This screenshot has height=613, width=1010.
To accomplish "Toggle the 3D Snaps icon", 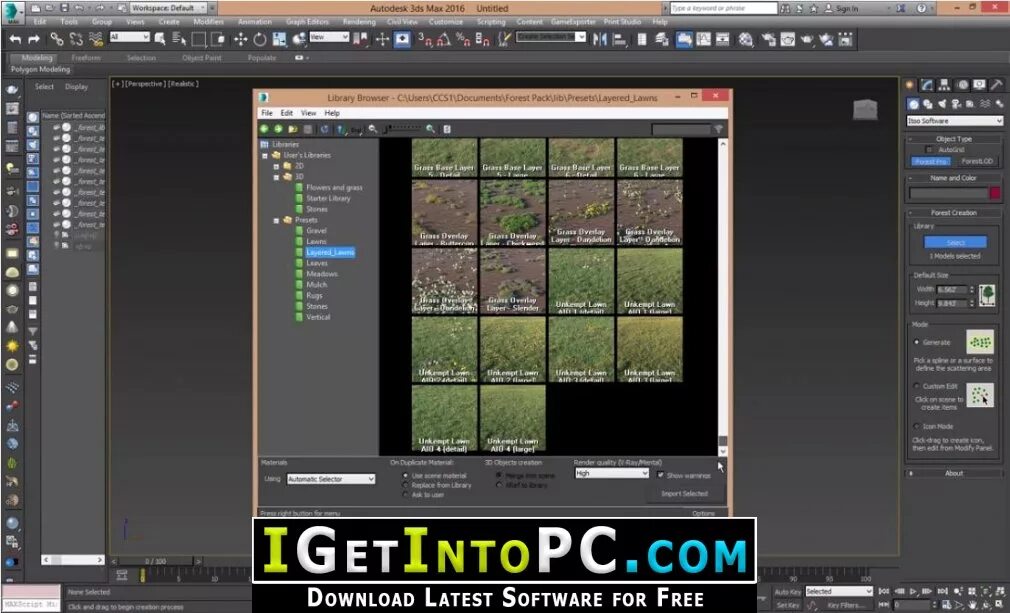I will [x=424, y=39].
